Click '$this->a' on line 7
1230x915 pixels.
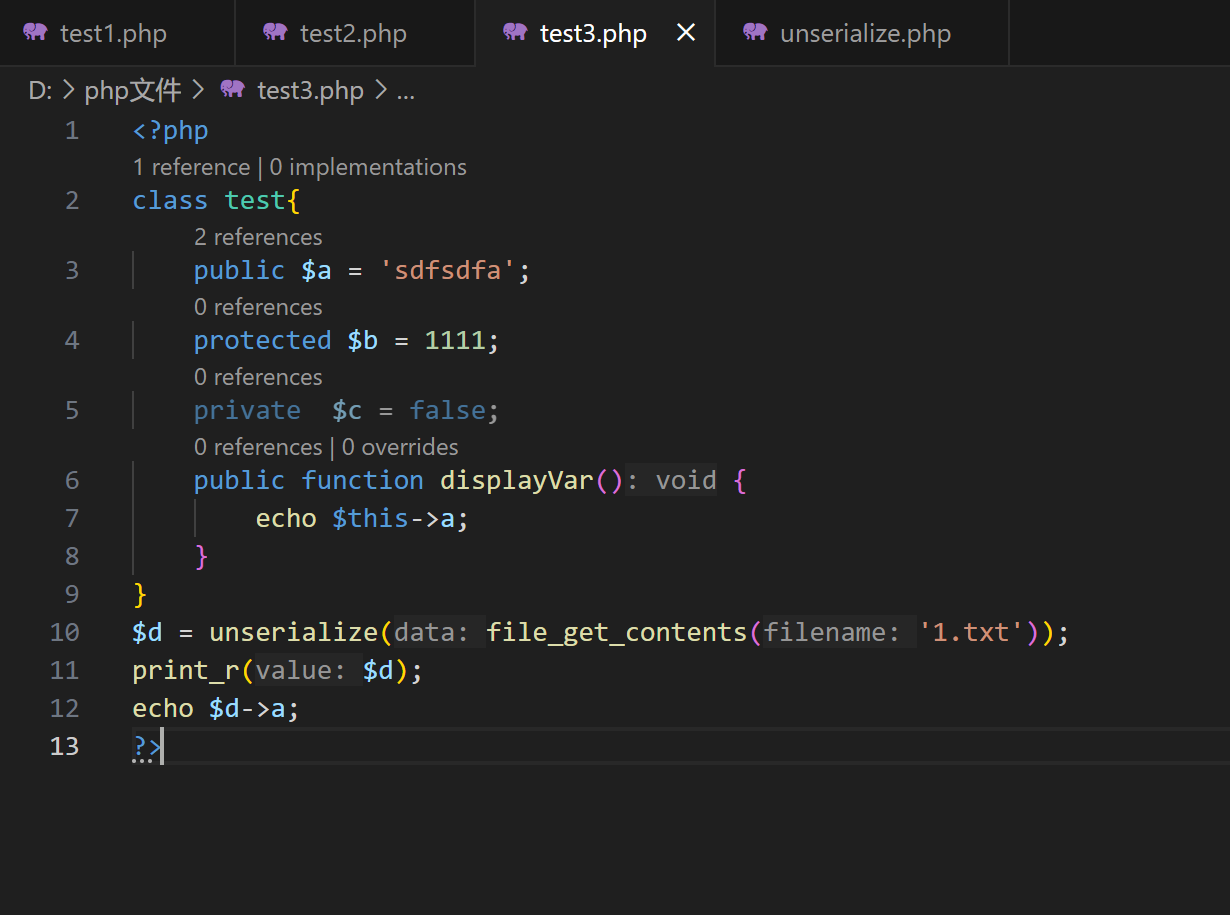394,518
